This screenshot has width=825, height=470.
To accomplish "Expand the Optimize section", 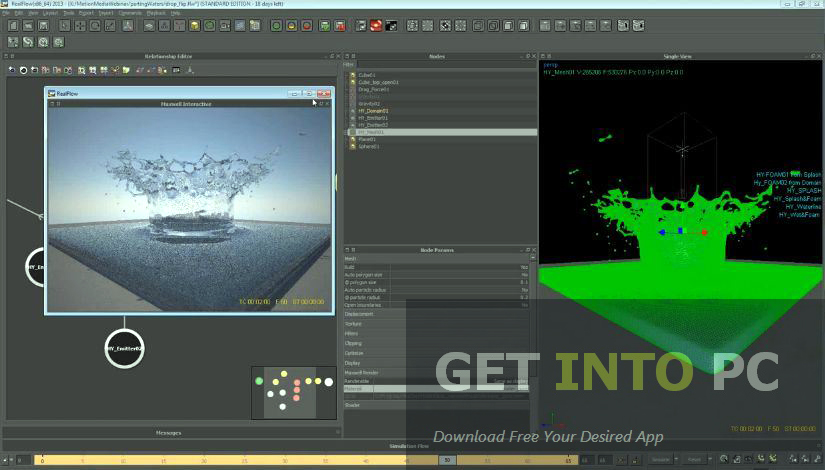I will pyautogui.click(x=436, y=353).
